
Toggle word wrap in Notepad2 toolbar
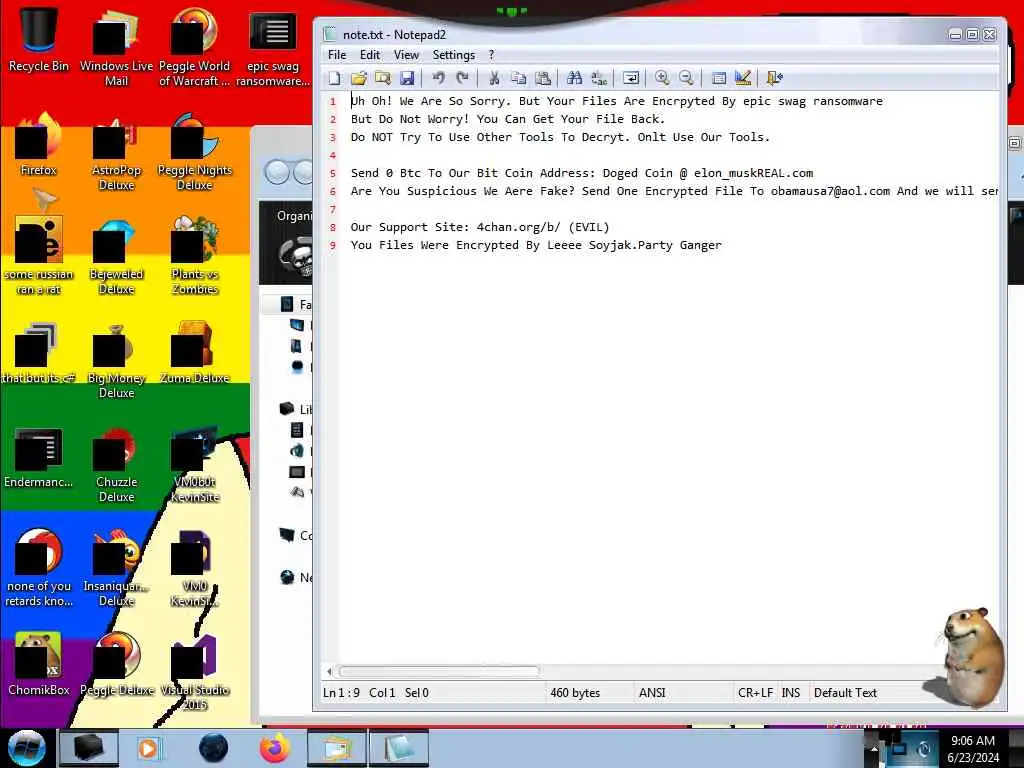(x=631, y=78)
